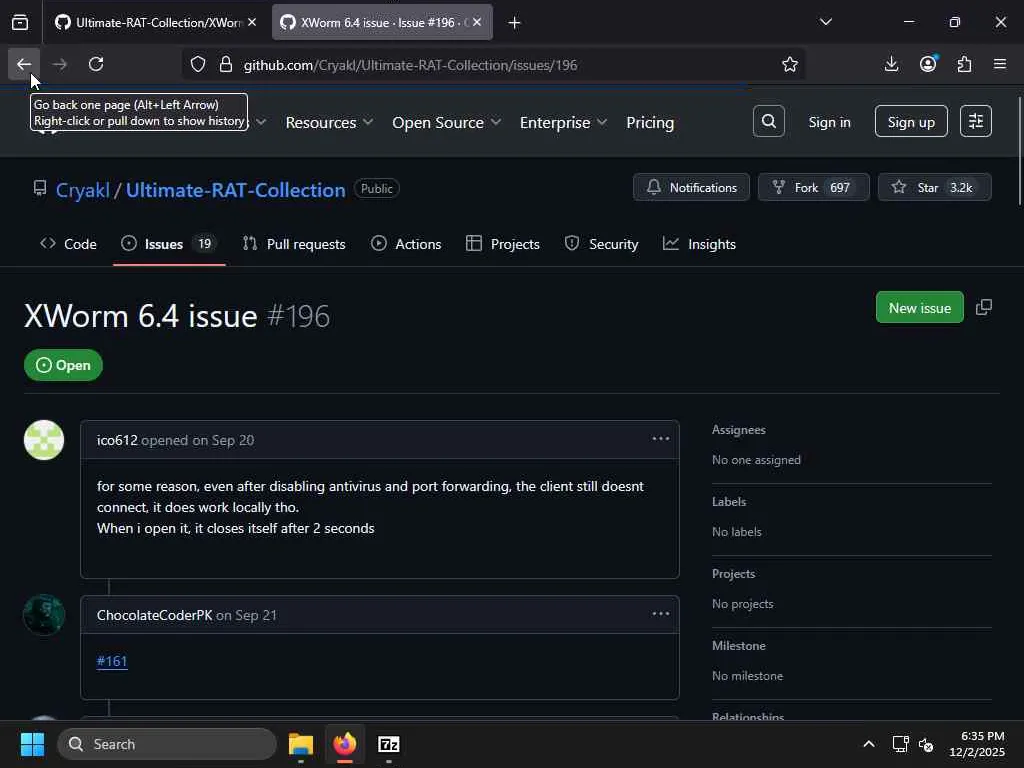Click the Notifications bell button

coord(691,187)
